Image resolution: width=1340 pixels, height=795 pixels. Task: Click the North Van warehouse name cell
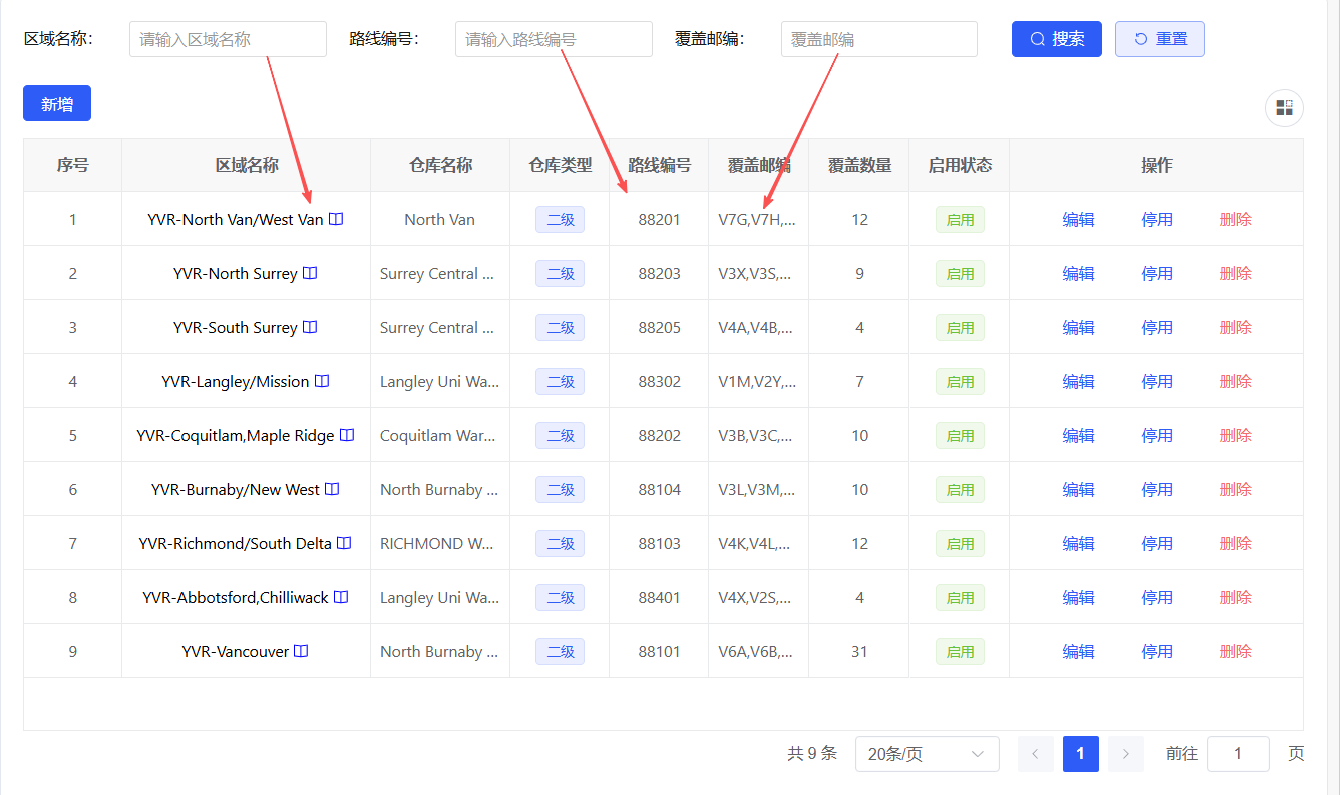pyautogui.click(x=440, y=219)
